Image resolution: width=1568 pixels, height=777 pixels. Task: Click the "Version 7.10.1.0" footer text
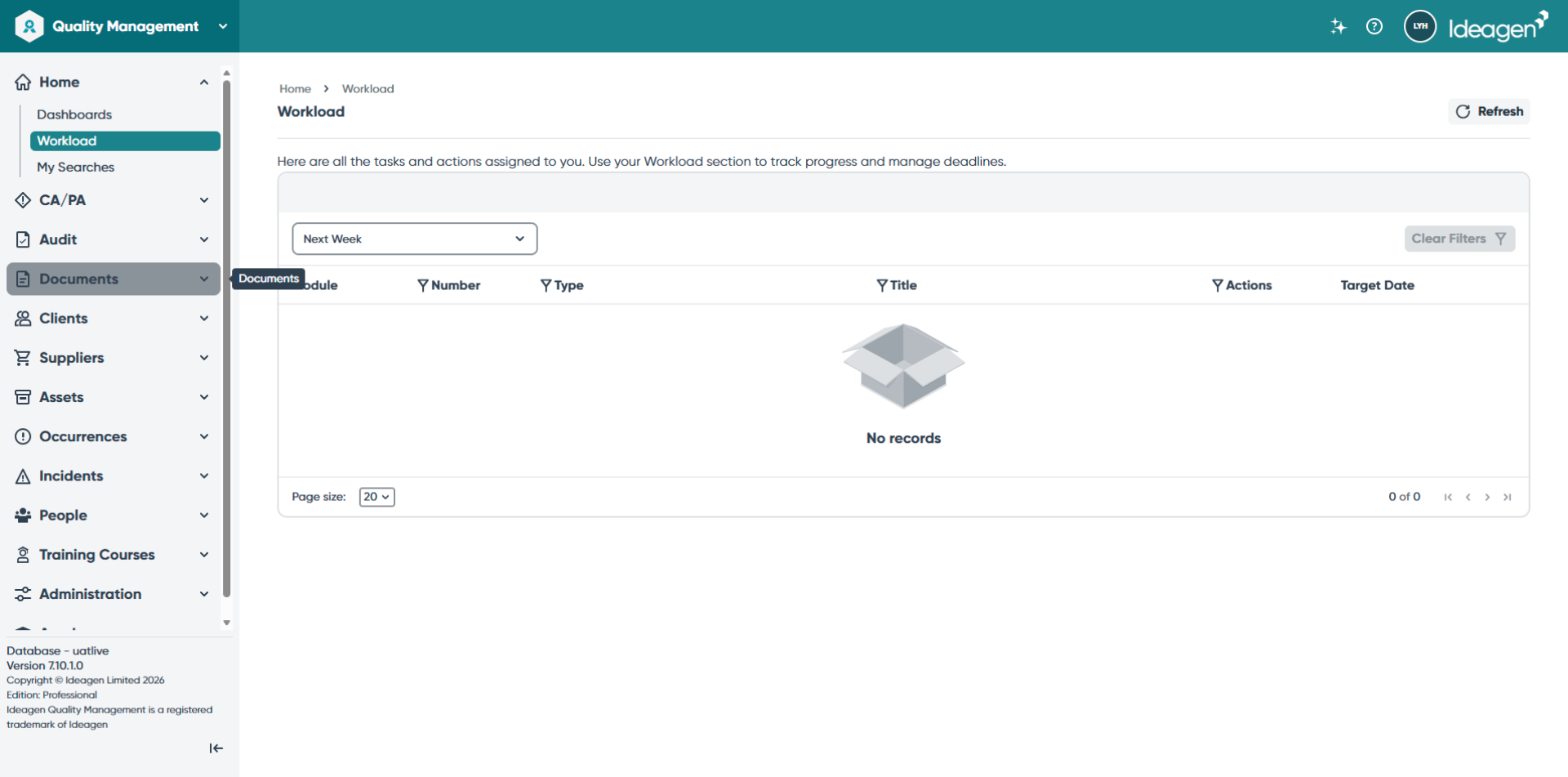pos(45,665)
